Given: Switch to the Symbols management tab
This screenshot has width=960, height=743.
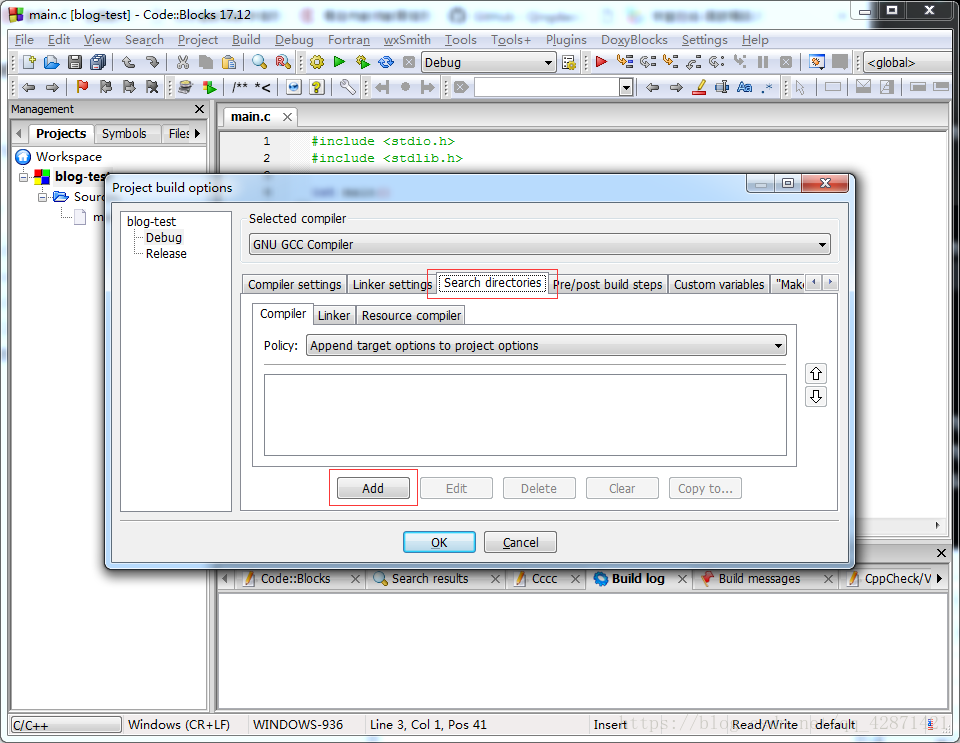Looking at the screenshot, I should pos(124,133).
